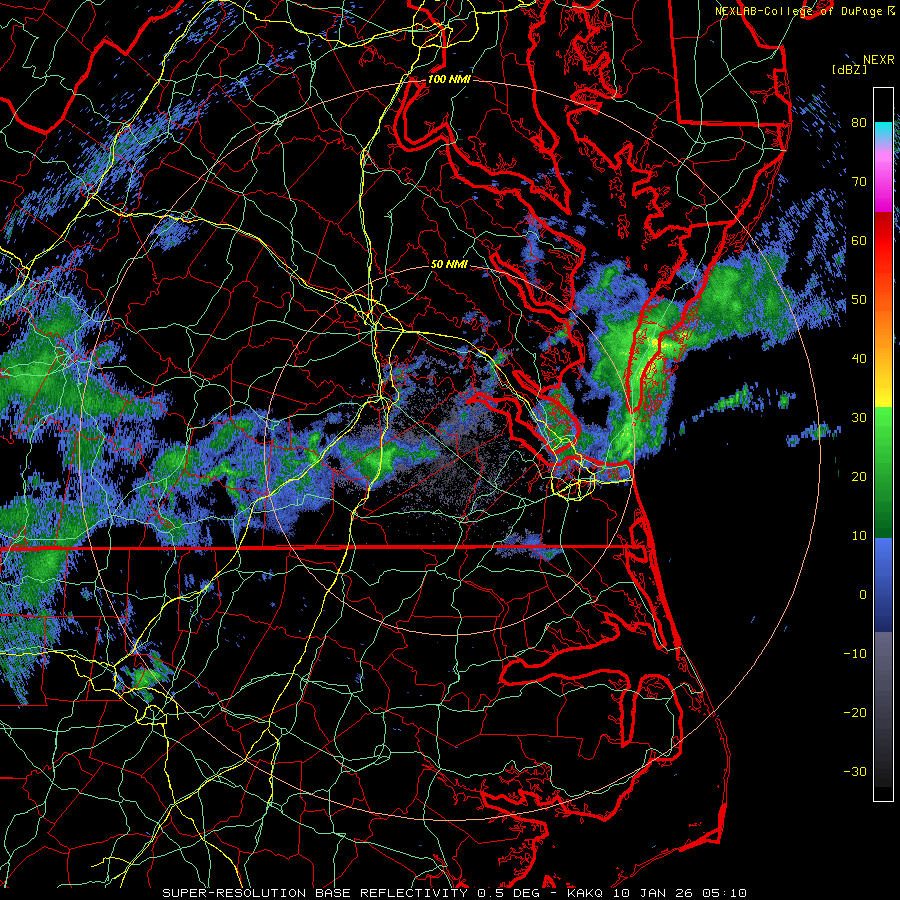Image resolution: width=900 pixels, height=900 pixels.
Task: Click the 0 value on dBZ scale
Action: (863, 595)
